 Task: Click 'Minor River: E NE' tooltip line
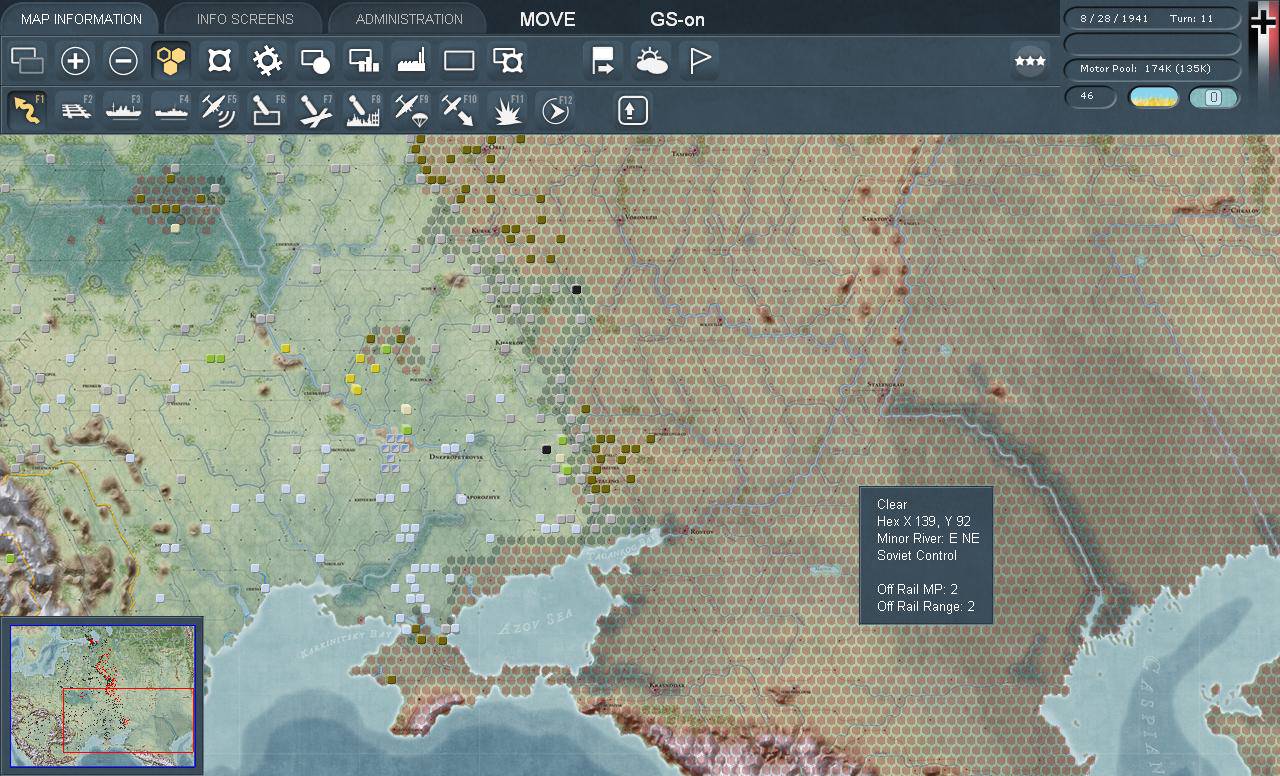point(928,538)
